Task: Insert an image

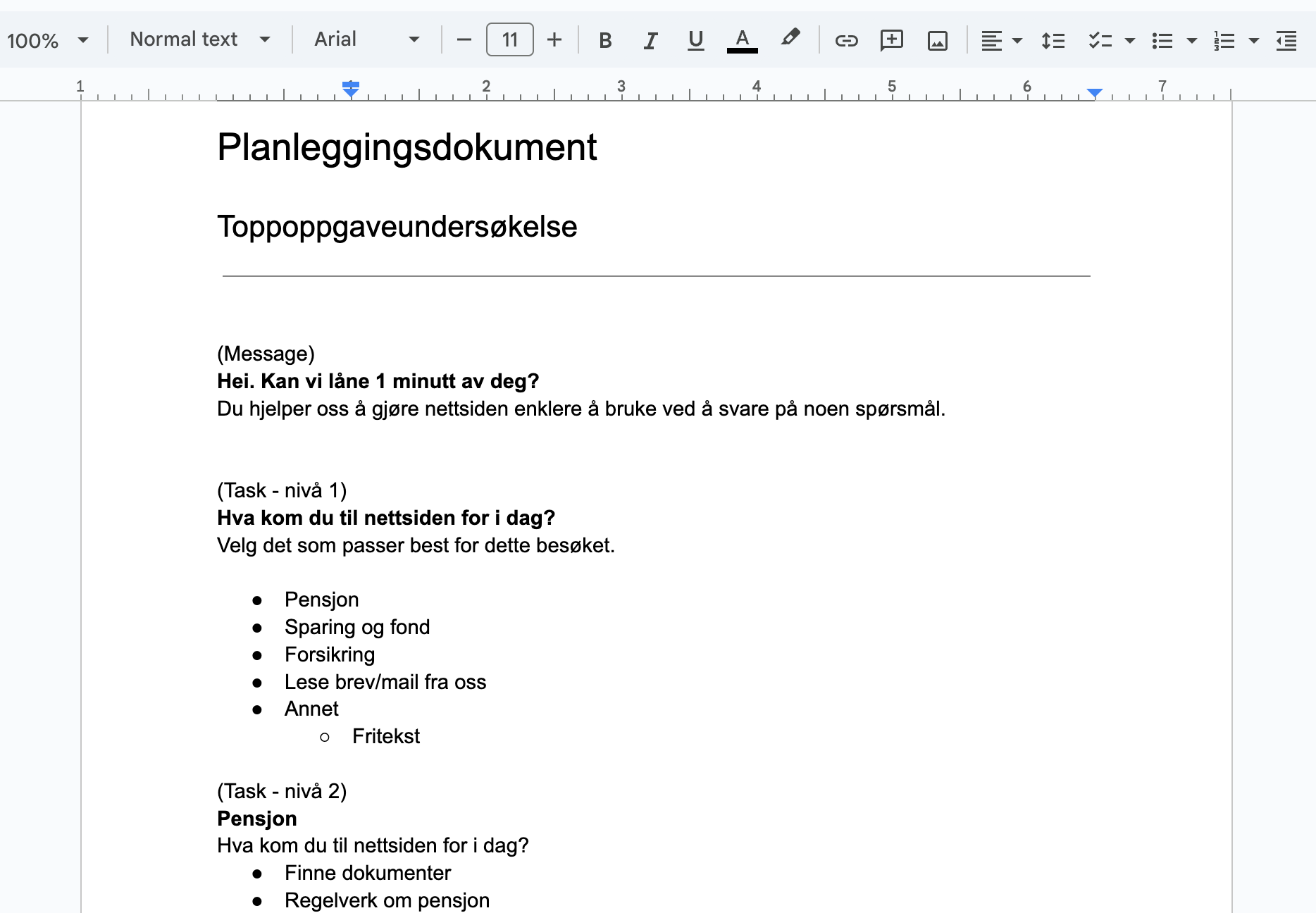Action: coord(937,40)
